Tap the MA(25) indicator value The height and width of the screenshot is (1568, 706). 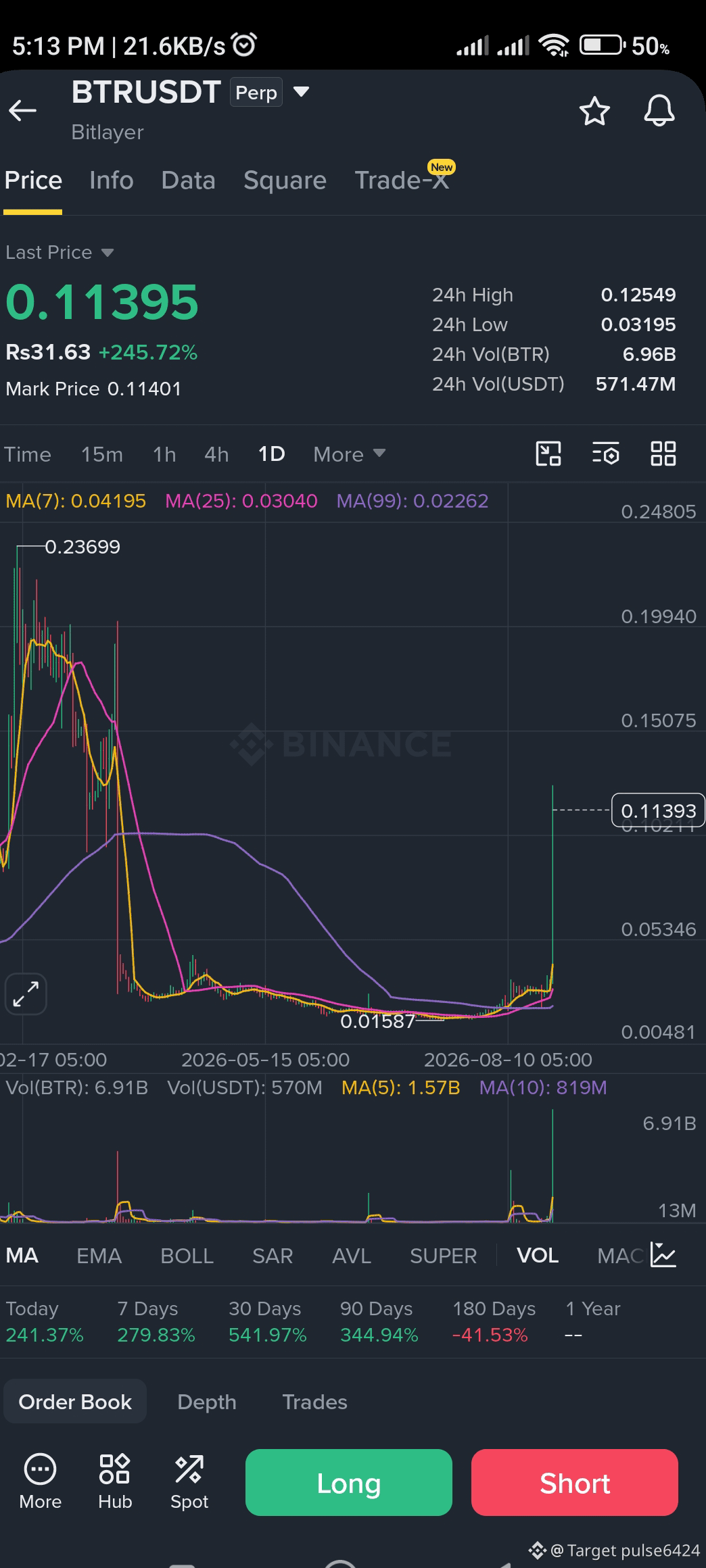[x=241, y=501]
